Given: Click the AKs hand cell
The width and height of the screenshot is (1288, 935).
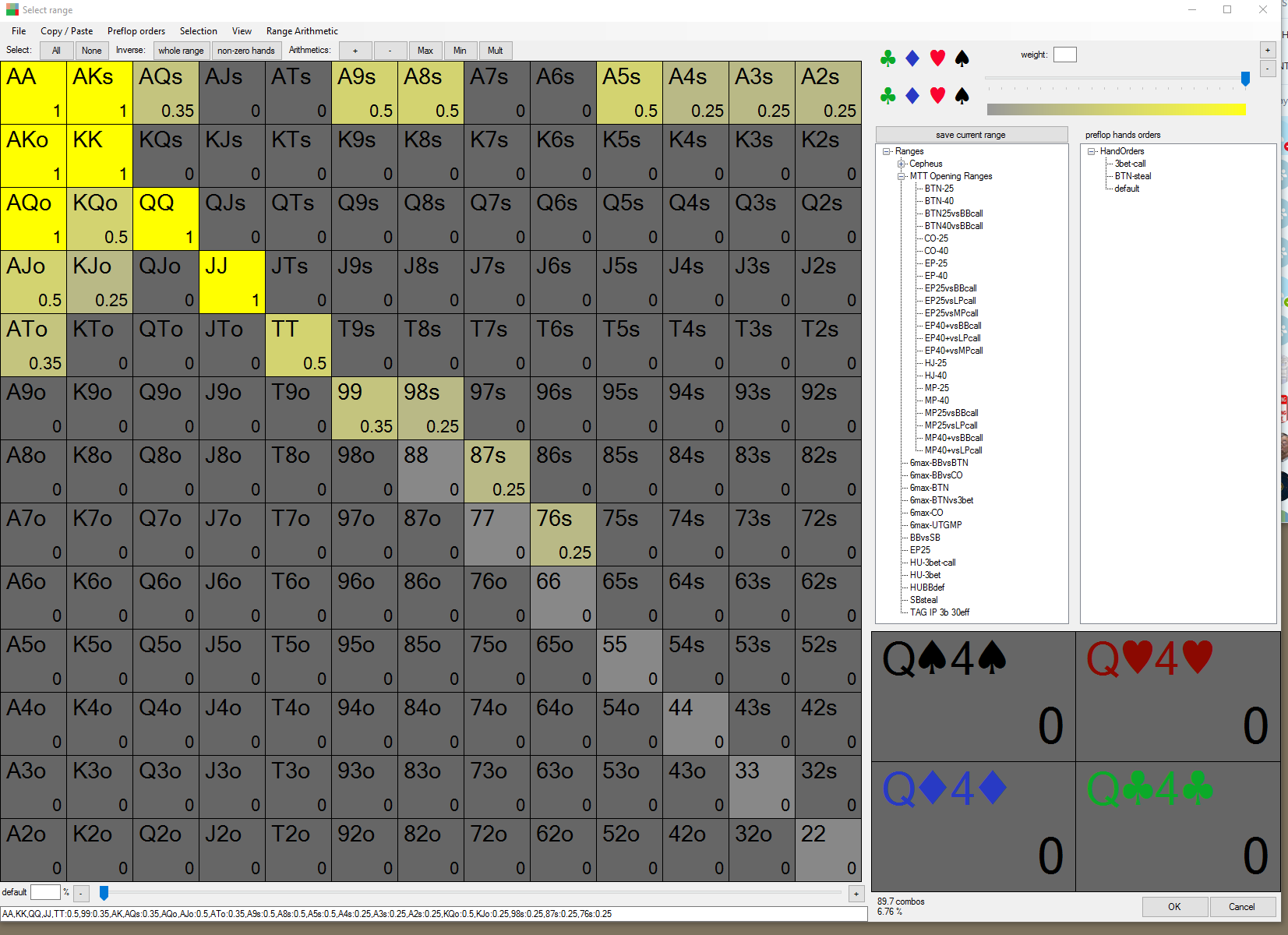Looking at the screenshot, I should tap(100, 93).
